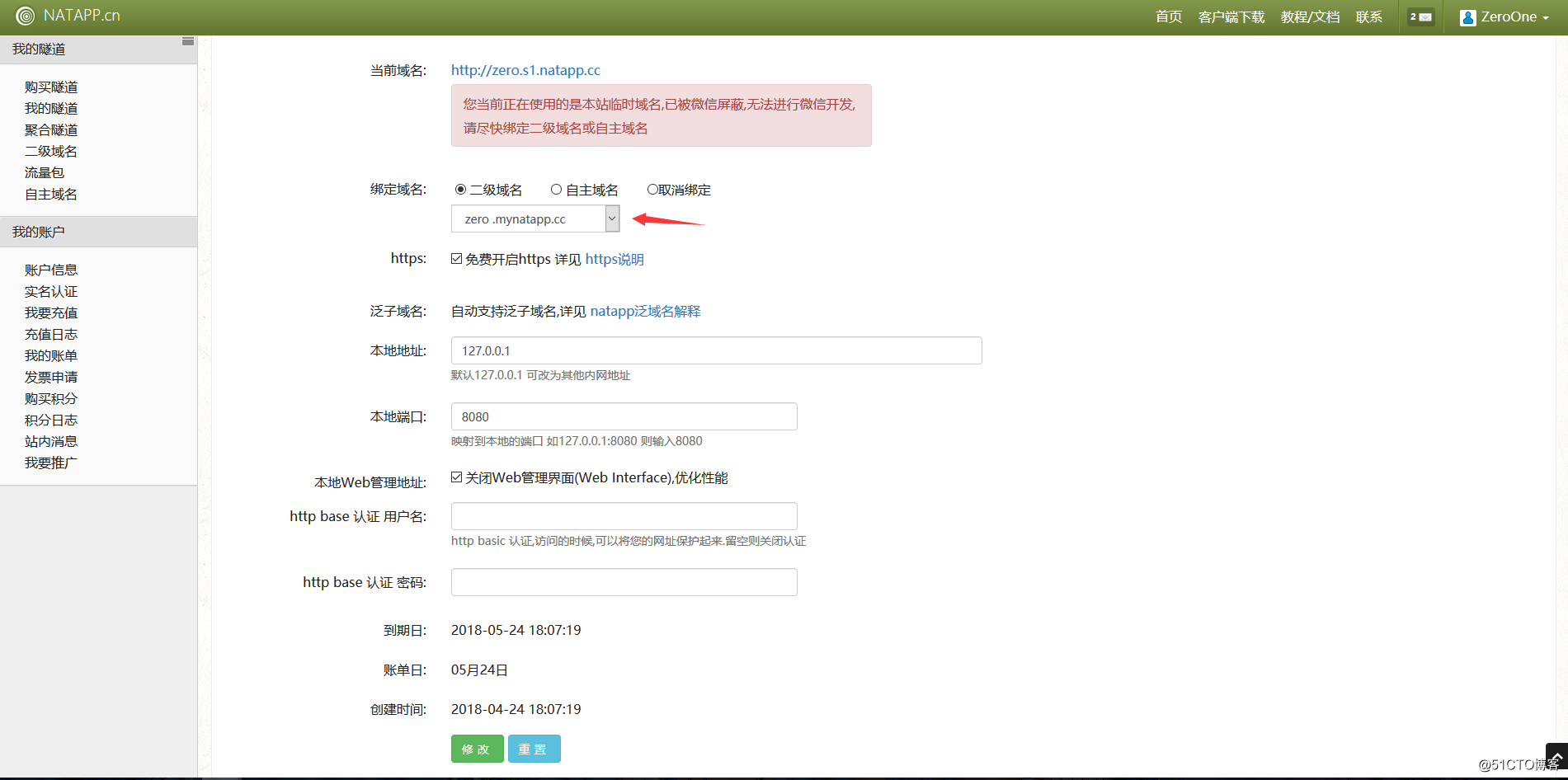Open 自主域名 sidebar item
Viewport: 1568px width, 780px height.
pos(51,194)
